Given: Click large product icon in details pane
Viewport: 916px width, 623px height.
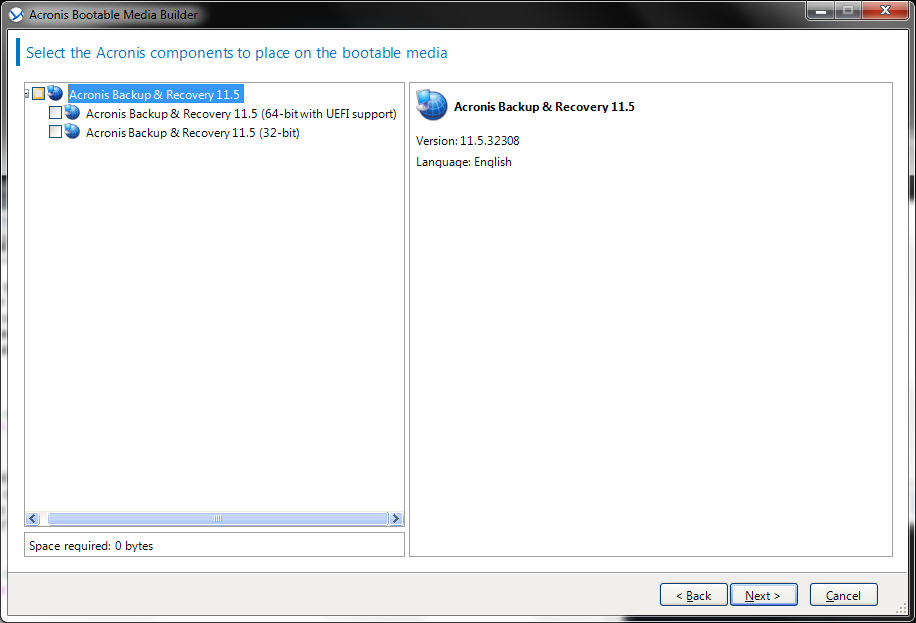Looking at the screenshot, I should [x=432, y=105].
